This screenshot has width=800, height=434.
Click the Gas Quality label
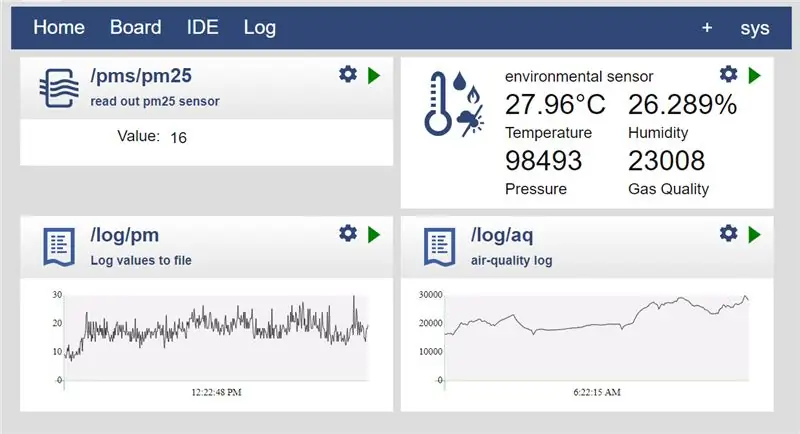(668, 189)
